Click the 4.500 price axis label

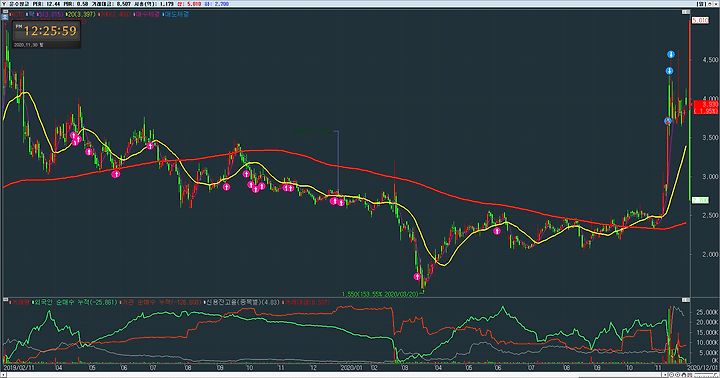[710, 60]
